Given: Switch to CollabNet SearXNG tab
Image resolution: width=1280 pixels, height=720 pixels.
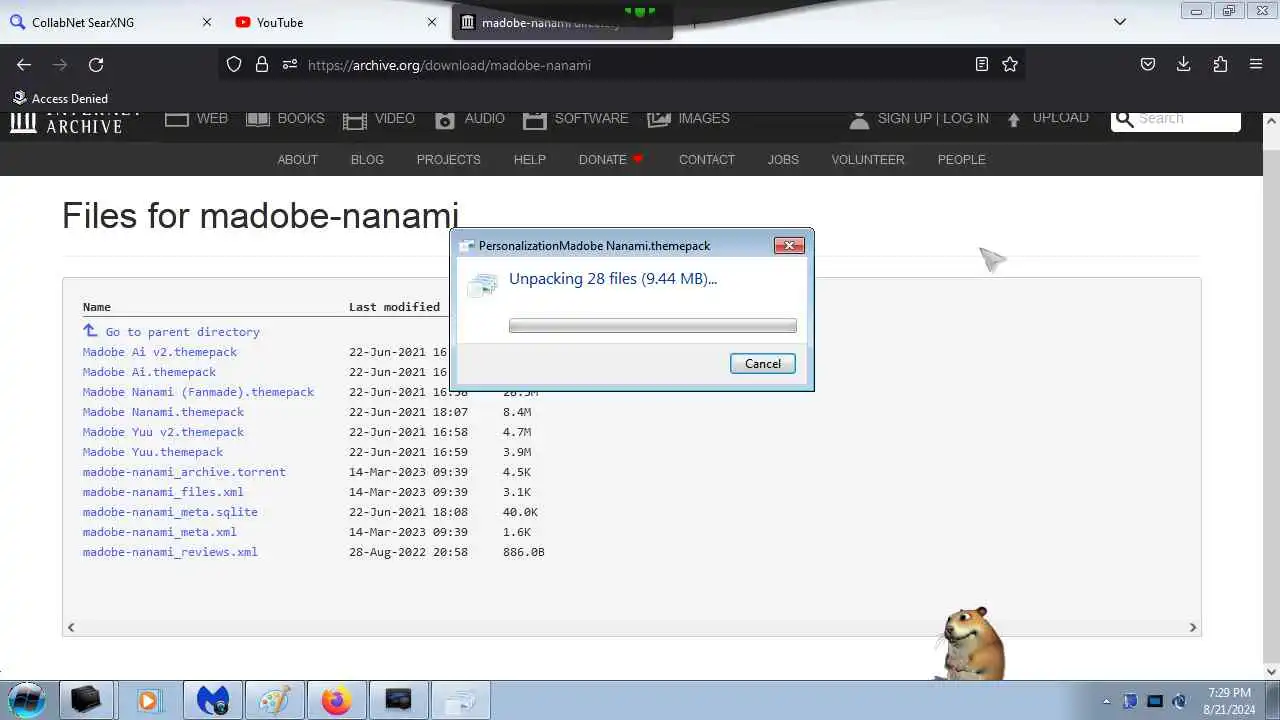Looking at the screenshot, I should tap(112, 22).
